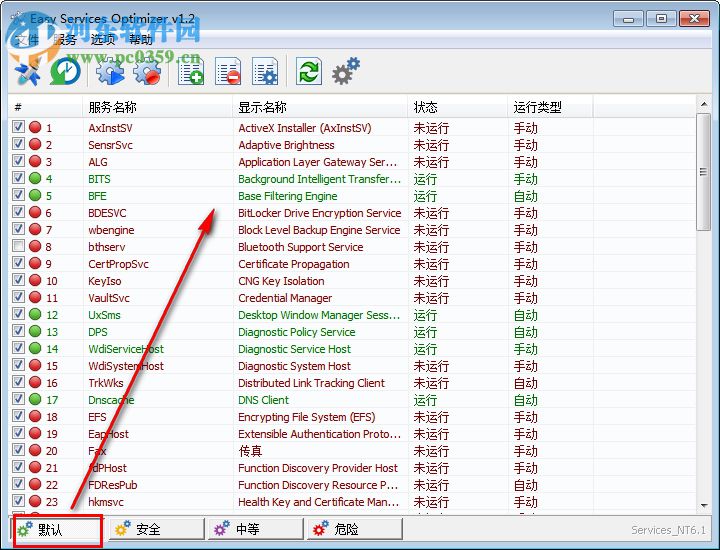Uncheck the ALG service checkbox
The image size is (720, 550).
[18, 161]
